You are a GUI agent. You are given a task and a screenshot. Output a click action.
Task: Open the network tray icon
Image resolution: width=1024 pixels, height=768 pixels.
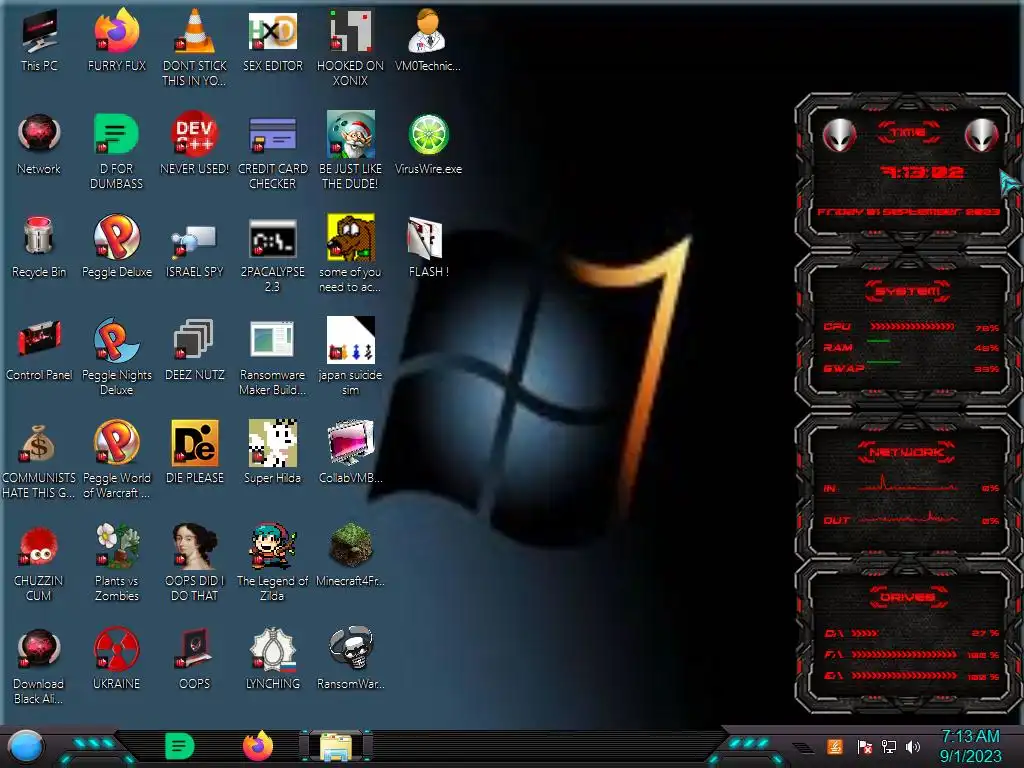(x=889, y=746)
